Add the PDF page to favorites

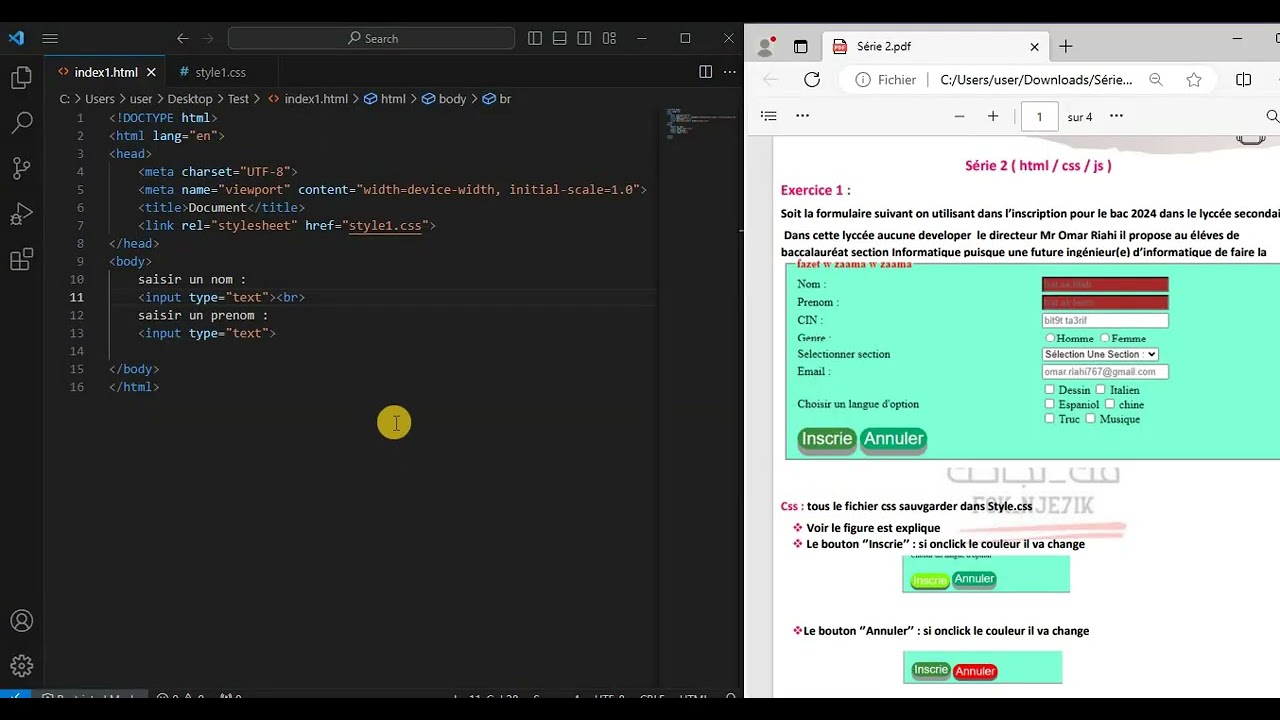1193,80
